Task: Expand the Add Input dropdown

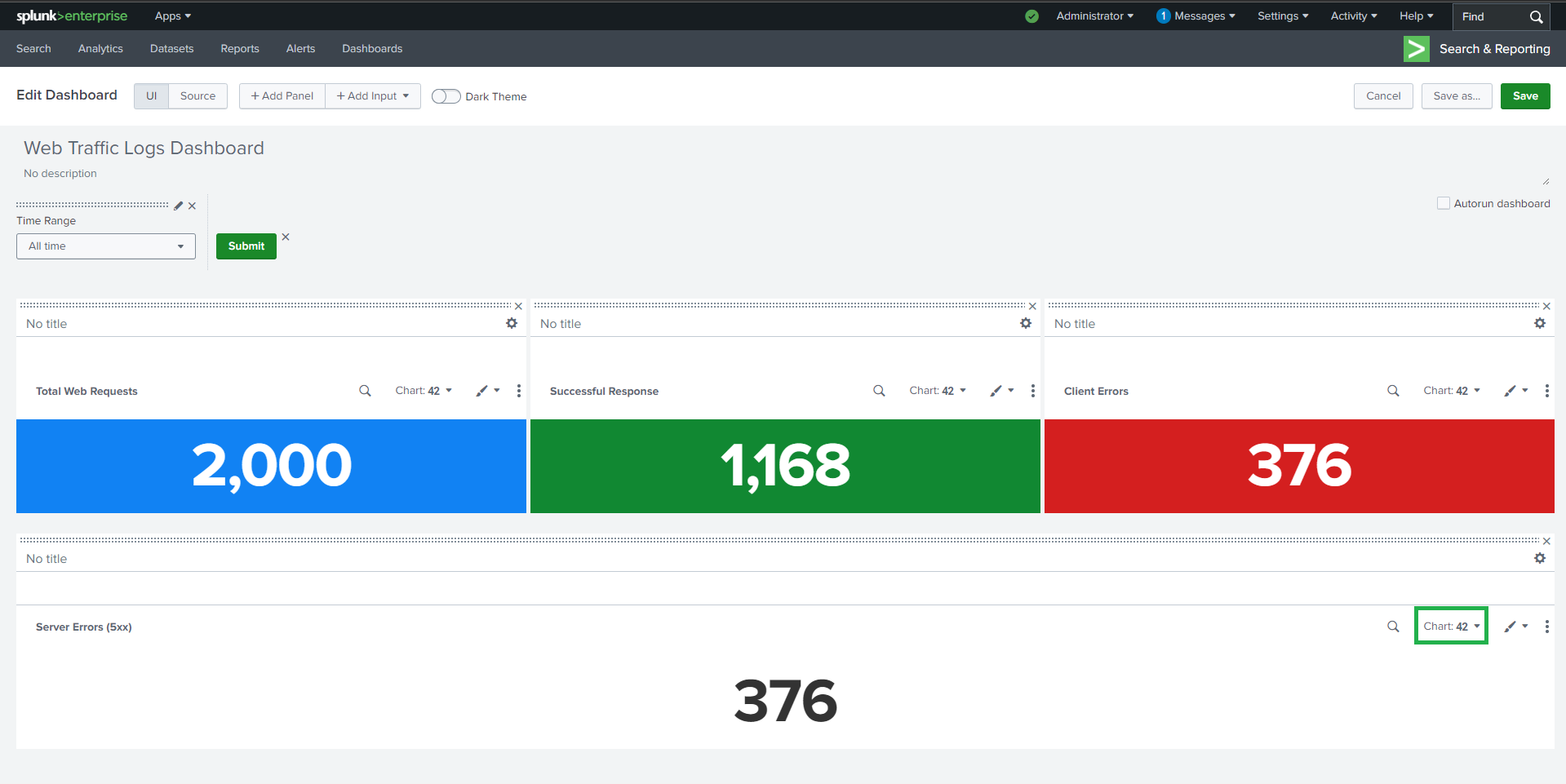Action: [373, 96]
